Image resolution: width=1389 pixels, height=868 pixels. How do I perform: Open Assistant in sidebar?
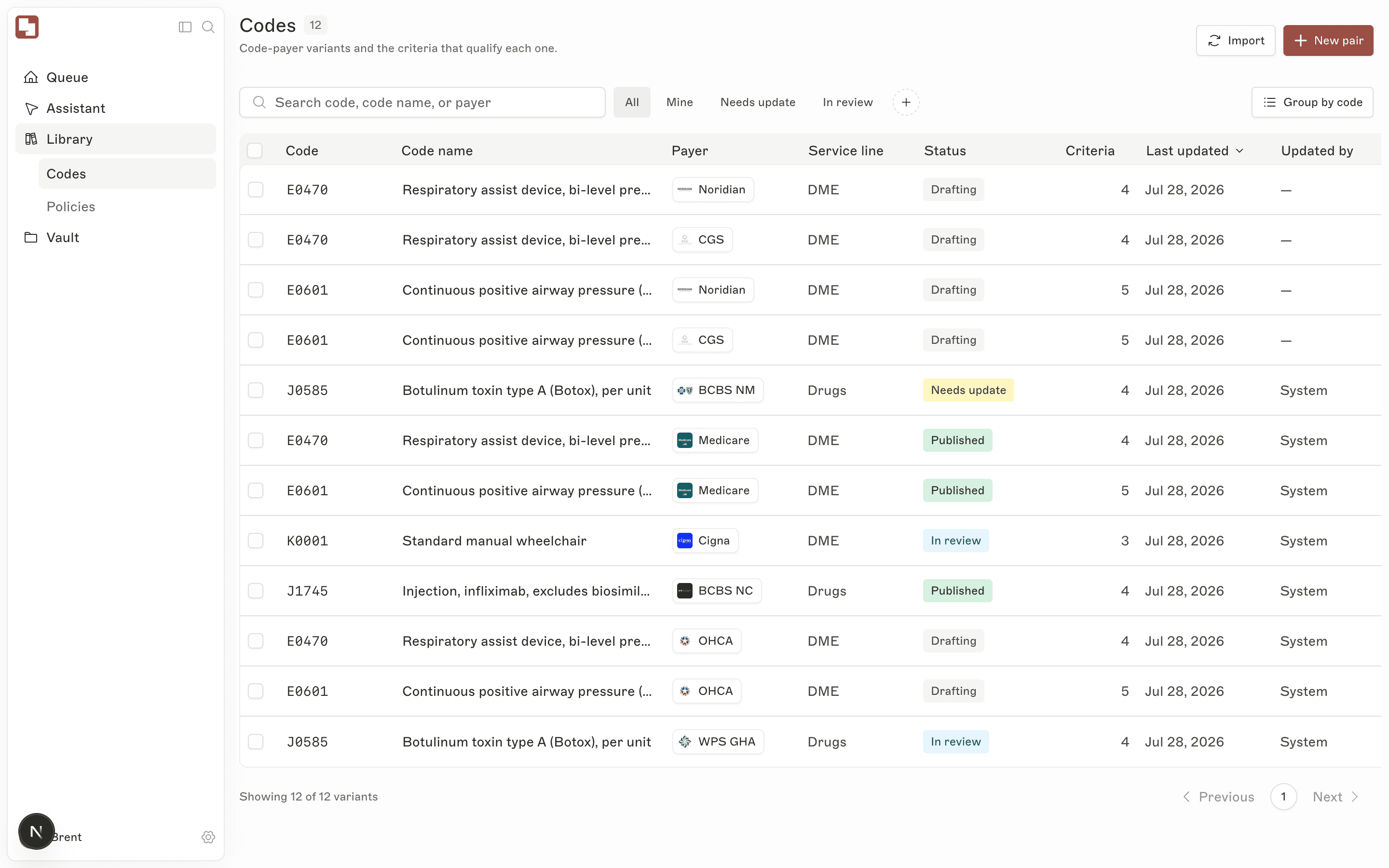pyautogui.click(x=115, y=108)
